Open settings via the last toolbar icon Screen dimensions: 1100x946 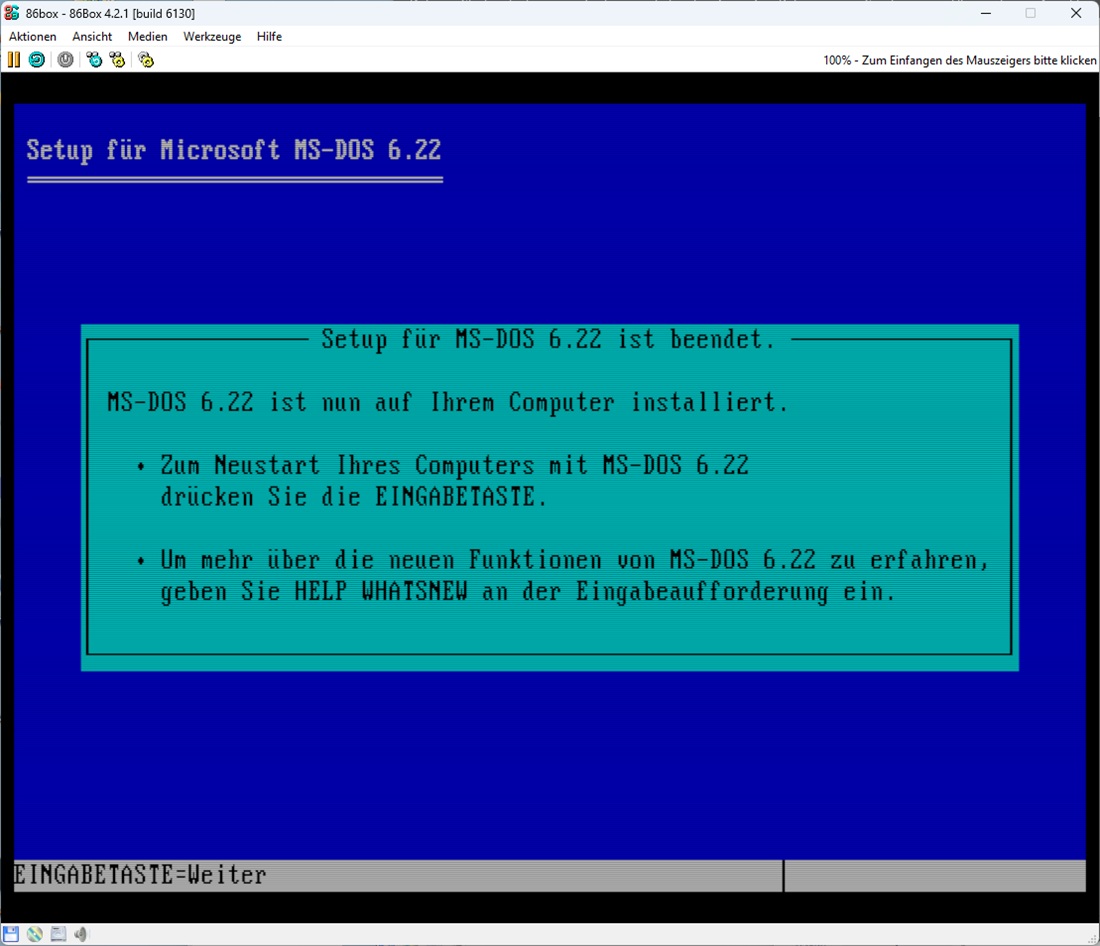point(146,60)
